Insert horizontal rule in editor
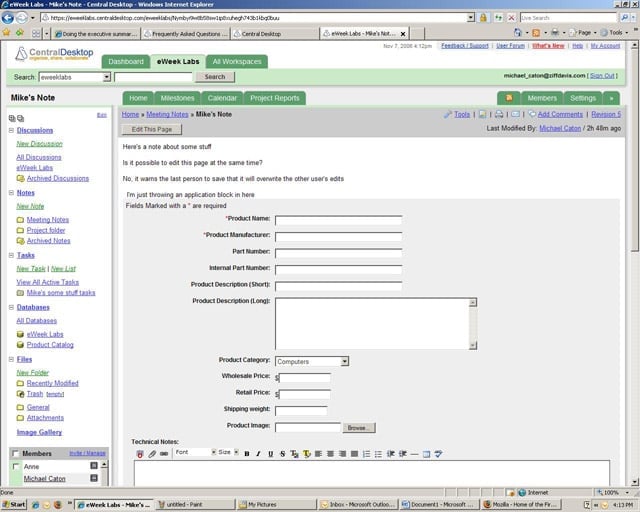The width and height of the screenshot is (640, 512). [x=414, y=454]
